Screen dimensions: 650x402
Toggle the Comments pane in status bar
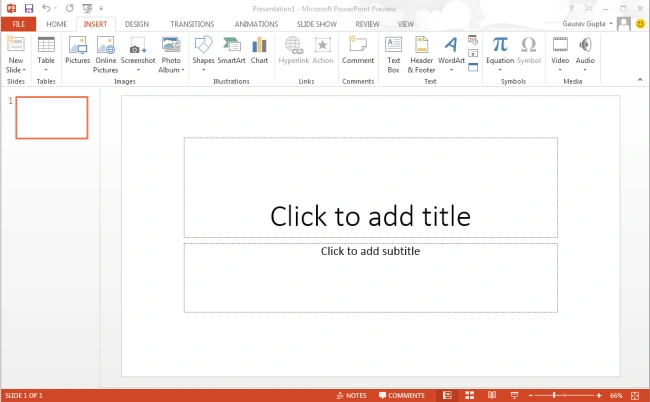click(402, 395)
